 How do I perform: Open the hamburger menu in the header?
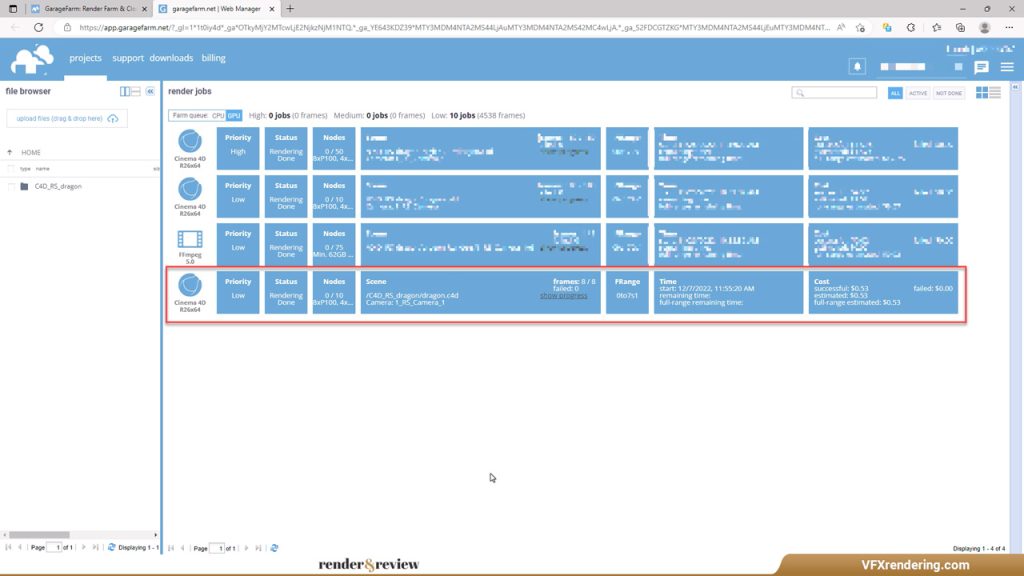[x=1007, y=67]
